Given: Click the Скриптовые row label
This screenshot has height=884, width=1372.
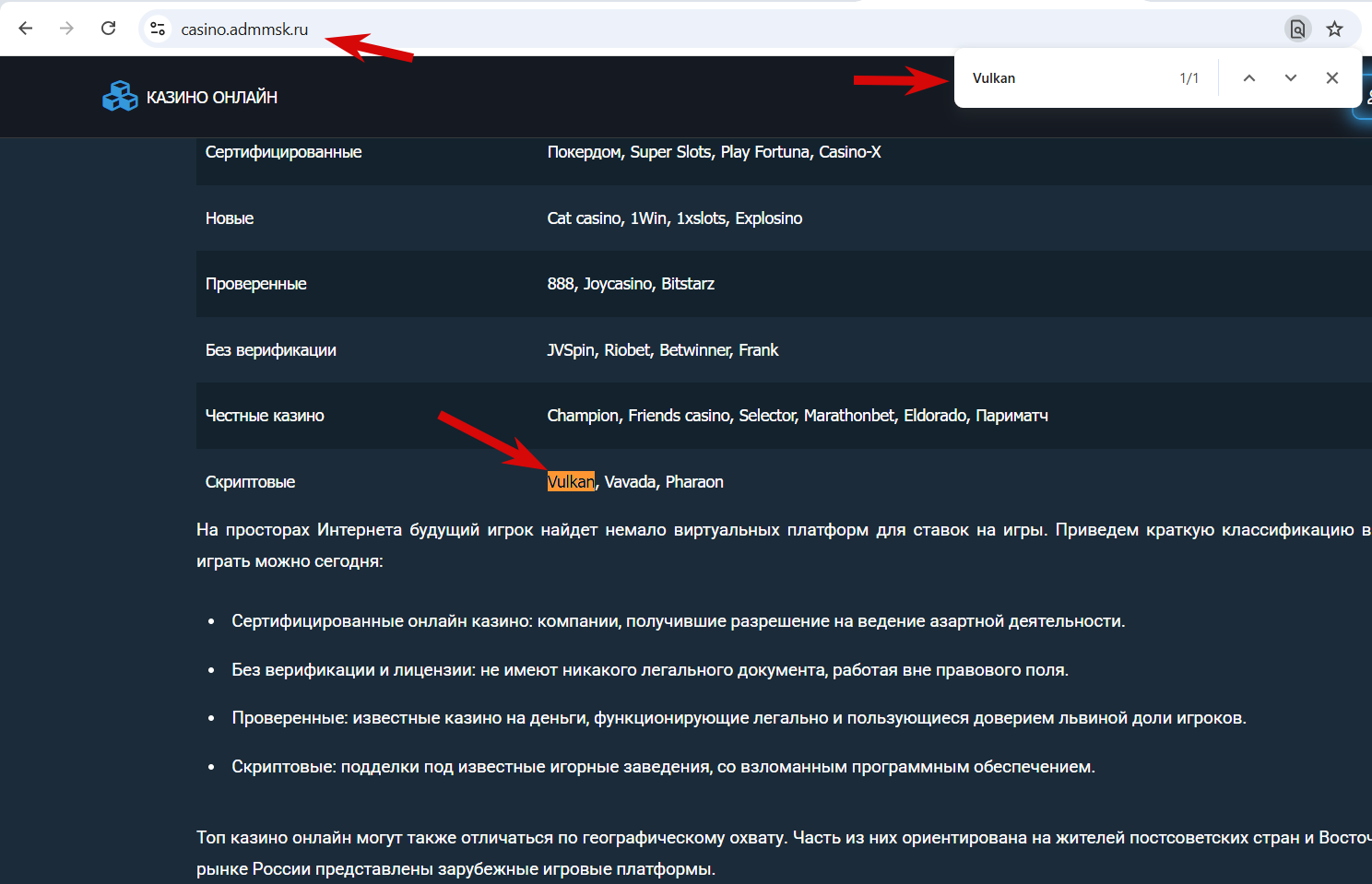Looking at the screenshot, I should point(250,482).
